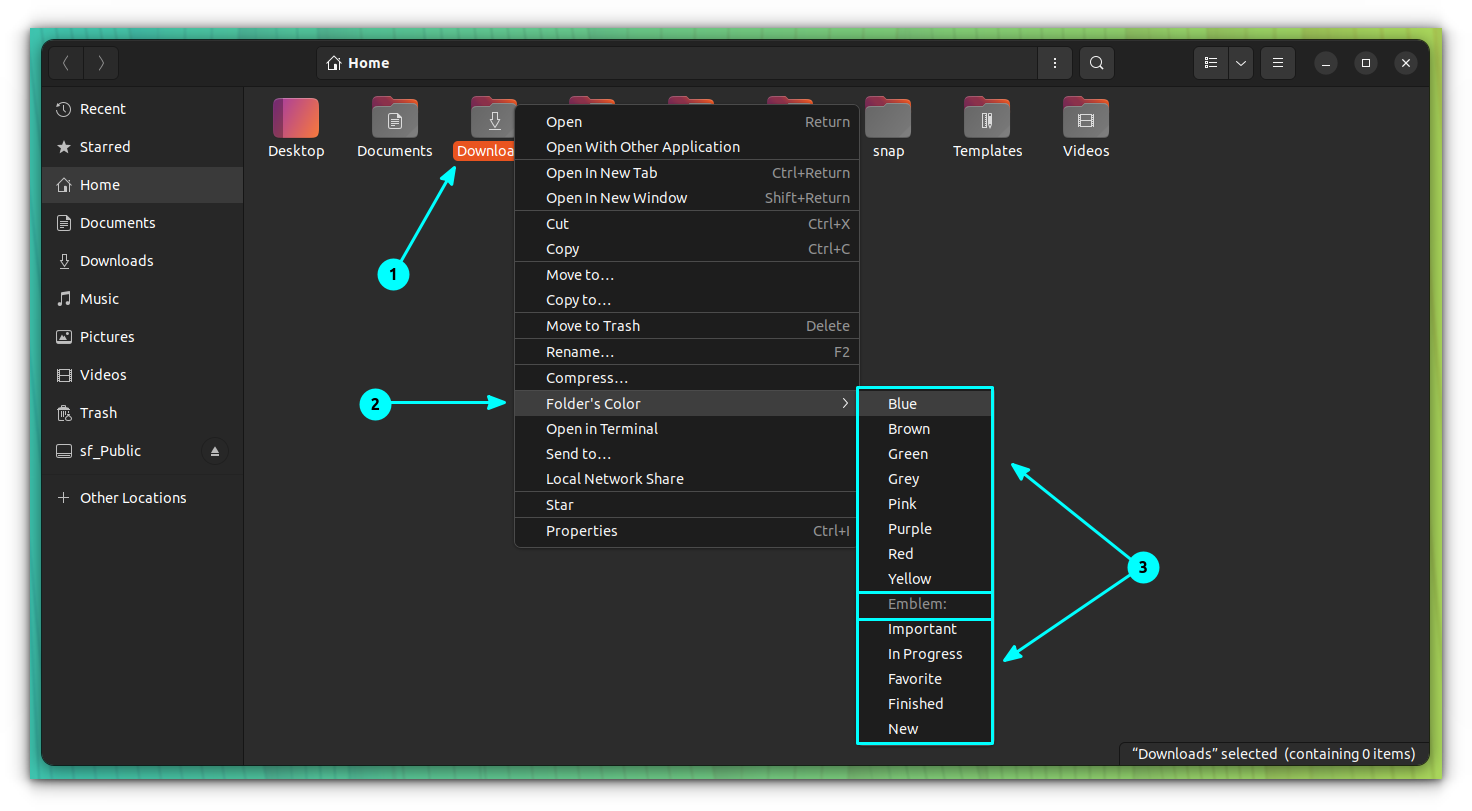This screenshot has height=811, width=1472.
Task: Open Starred in the sidebar
Action: [143, 147]
